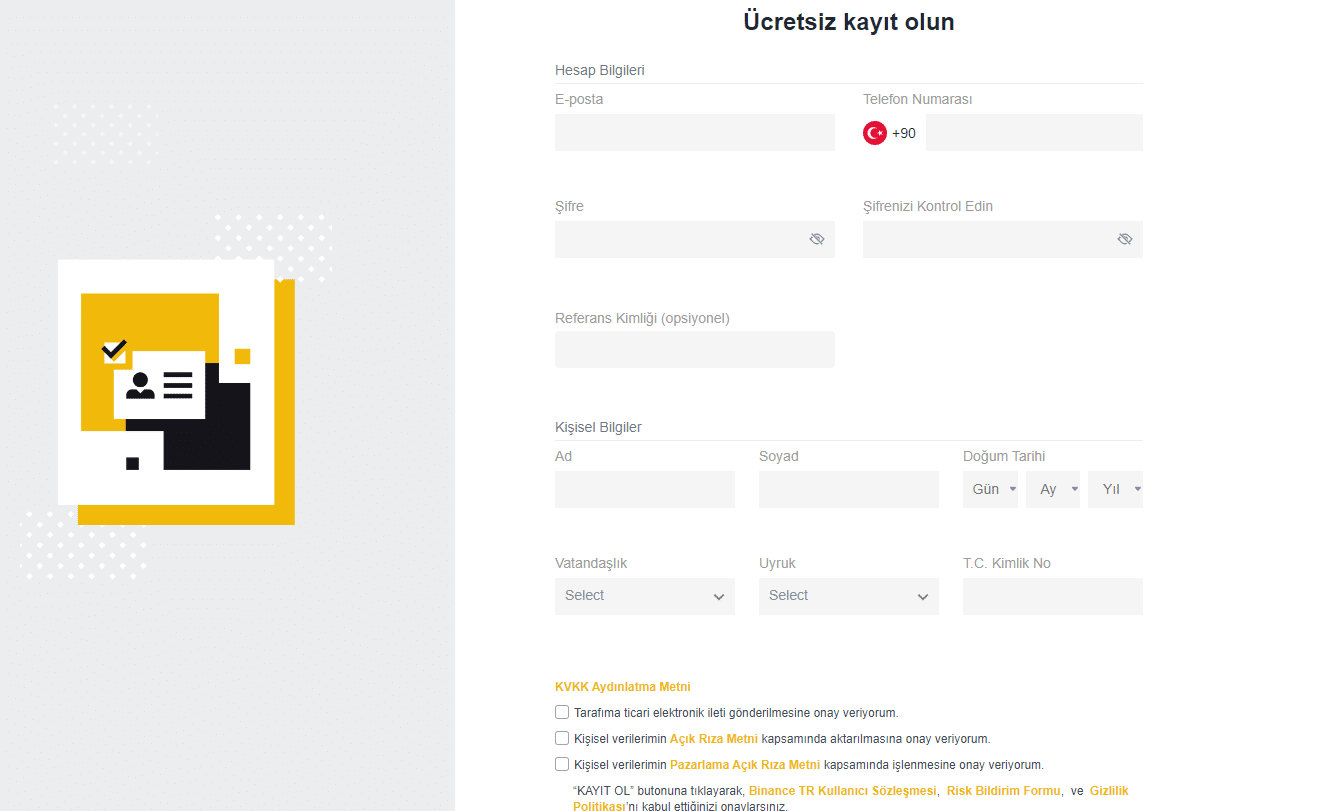Focus the Telefon Numarası input field
Image resolution: width=1340 pixels, height=811 pixels.
tap(1033, 133)
